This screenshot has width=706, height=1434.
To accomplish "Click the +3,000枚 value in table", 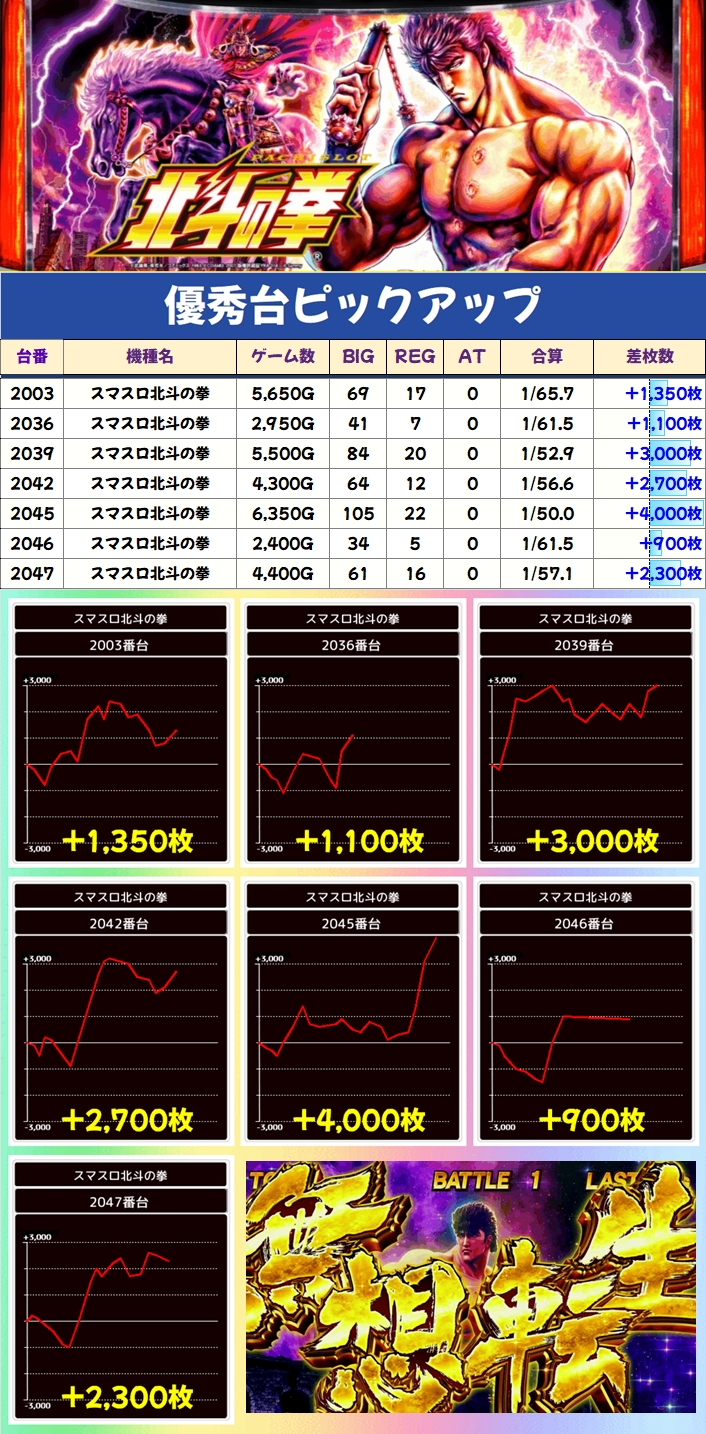I will 662,454.
